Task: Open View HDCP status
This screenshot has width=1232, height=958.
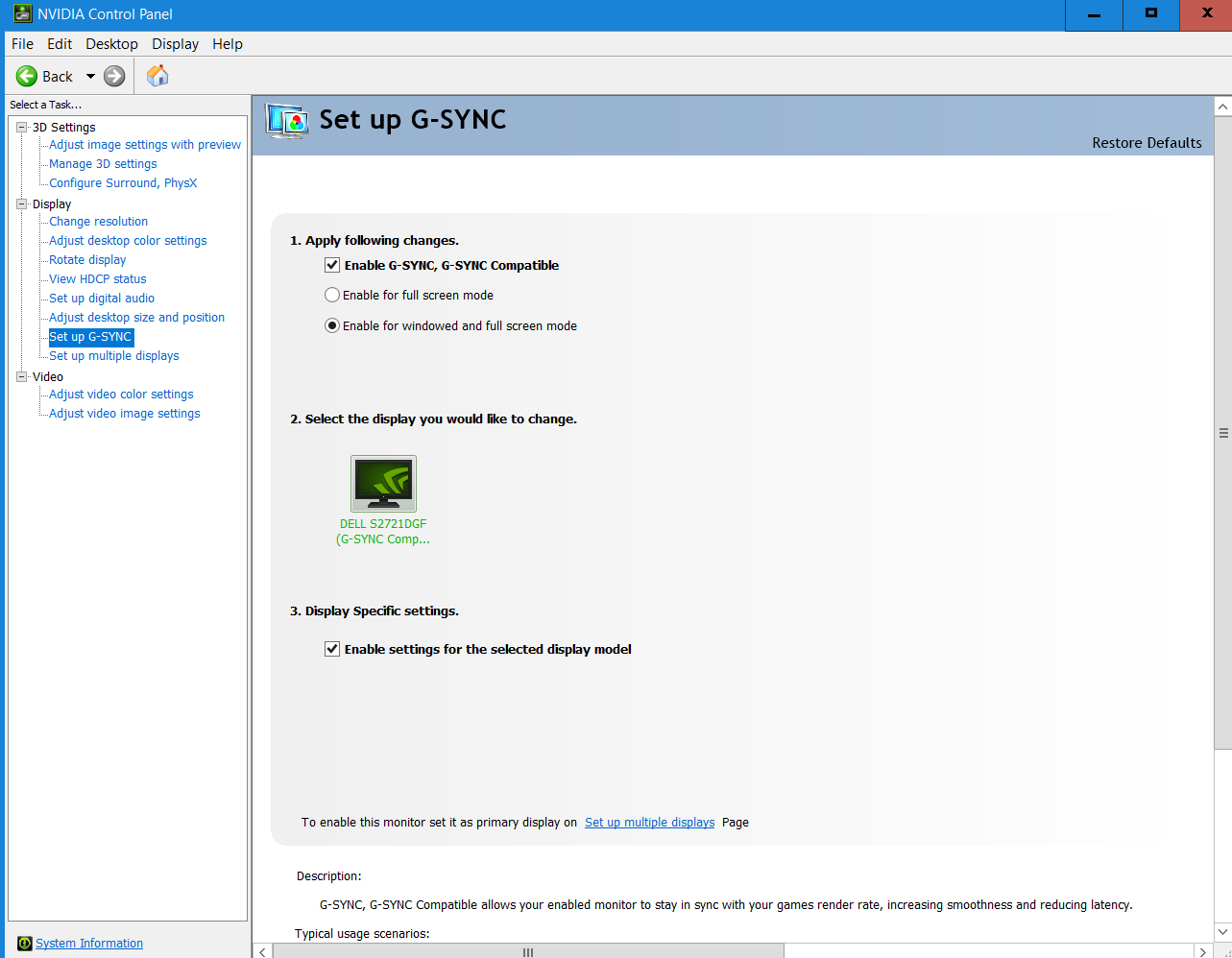Action: 98,279
